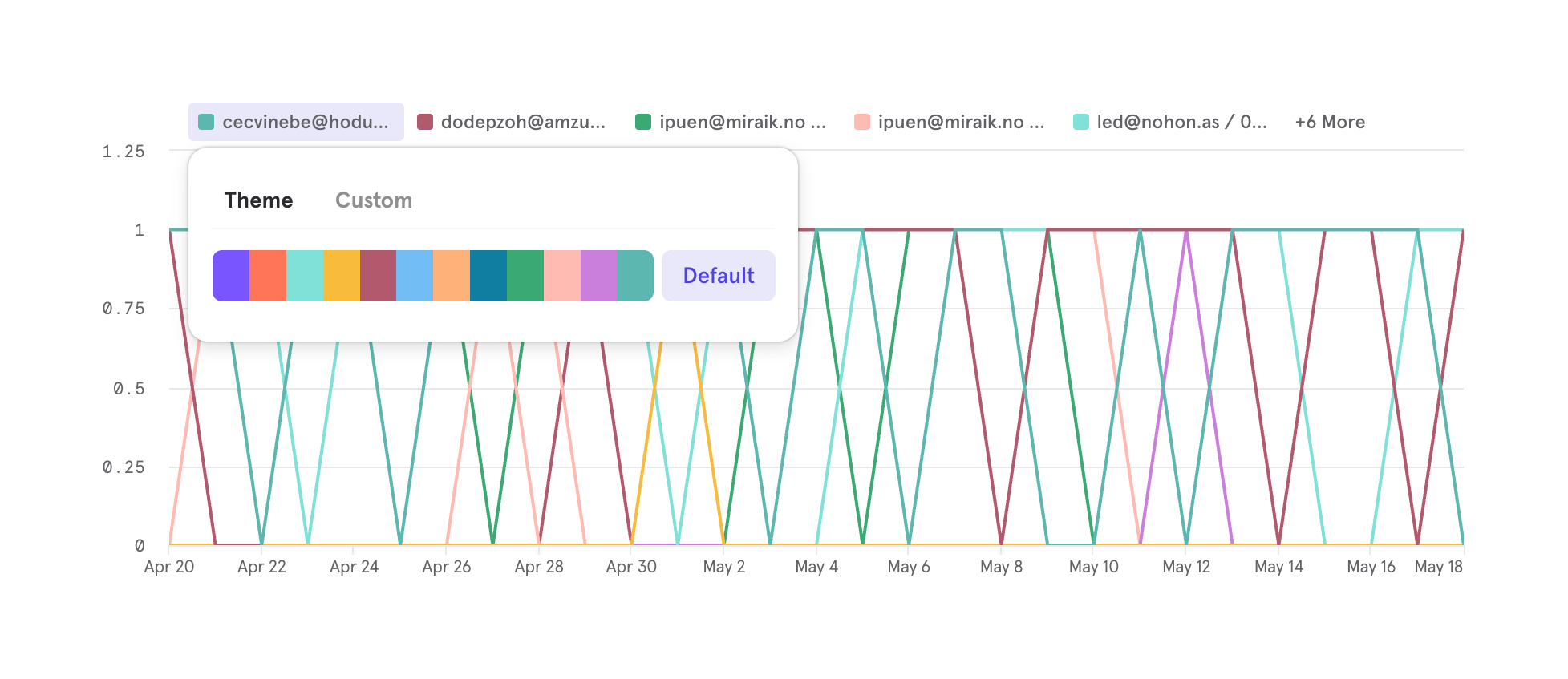Choose the coral red-orange swatch

click(268, 276)
